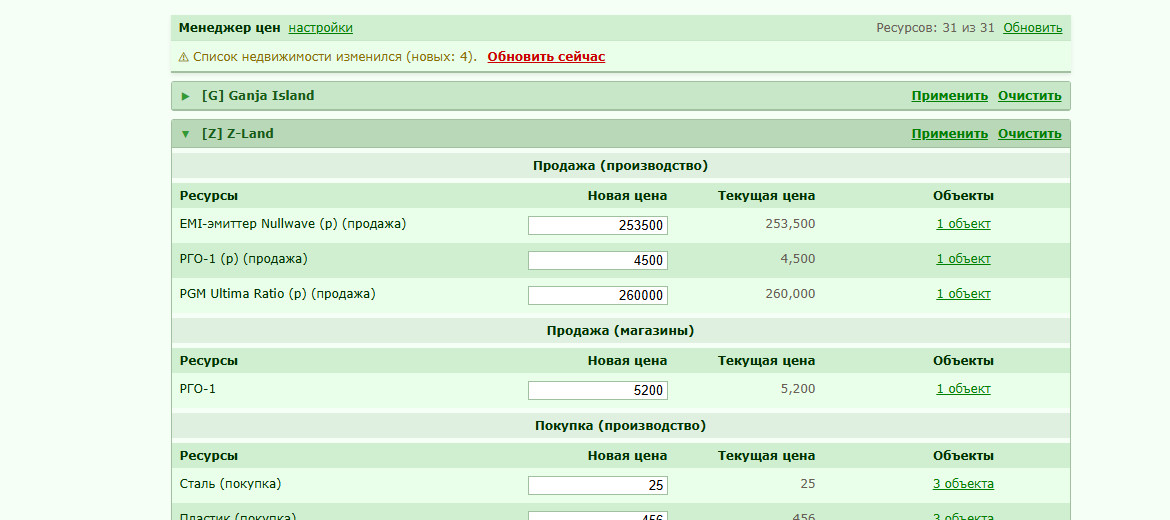Open 1 объект link for EMI-эмиттер Nullwave
1170x520 pixels.
[x=963, y=224]
